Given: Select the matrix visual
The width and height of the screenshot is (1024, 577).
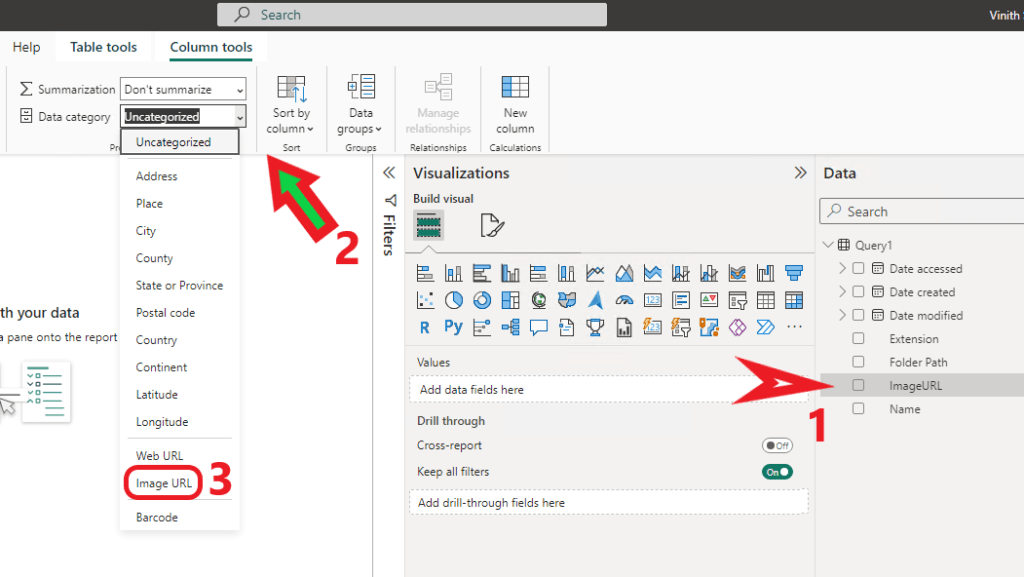Looking at the screenshot, I should pos(794,300).
